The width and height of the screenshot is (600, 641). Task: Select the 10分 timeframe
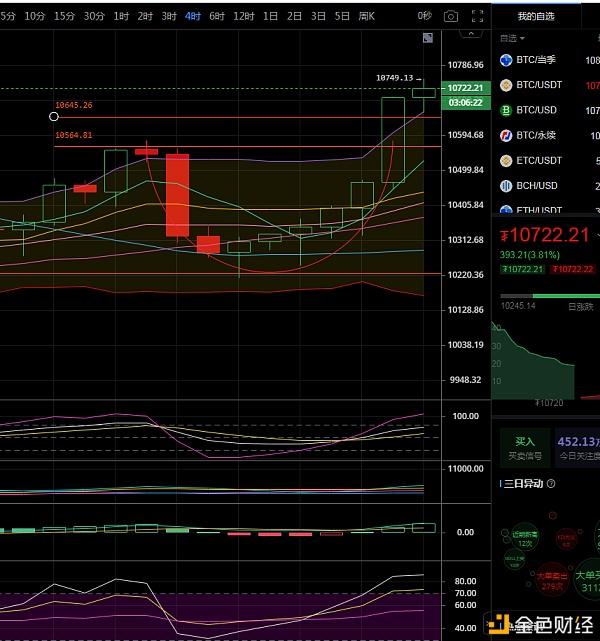(35, 16)
